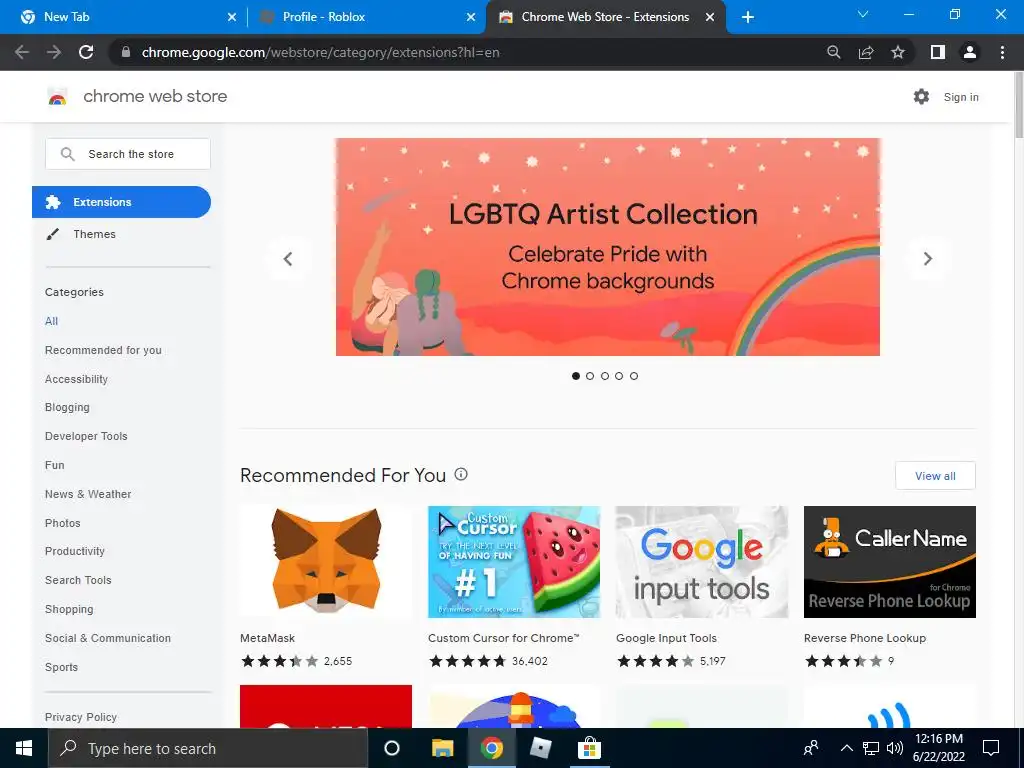Viewport: 1024px width, 768px height.
Task: Open tab search chevron in title bar
Action: click(863, 14)
